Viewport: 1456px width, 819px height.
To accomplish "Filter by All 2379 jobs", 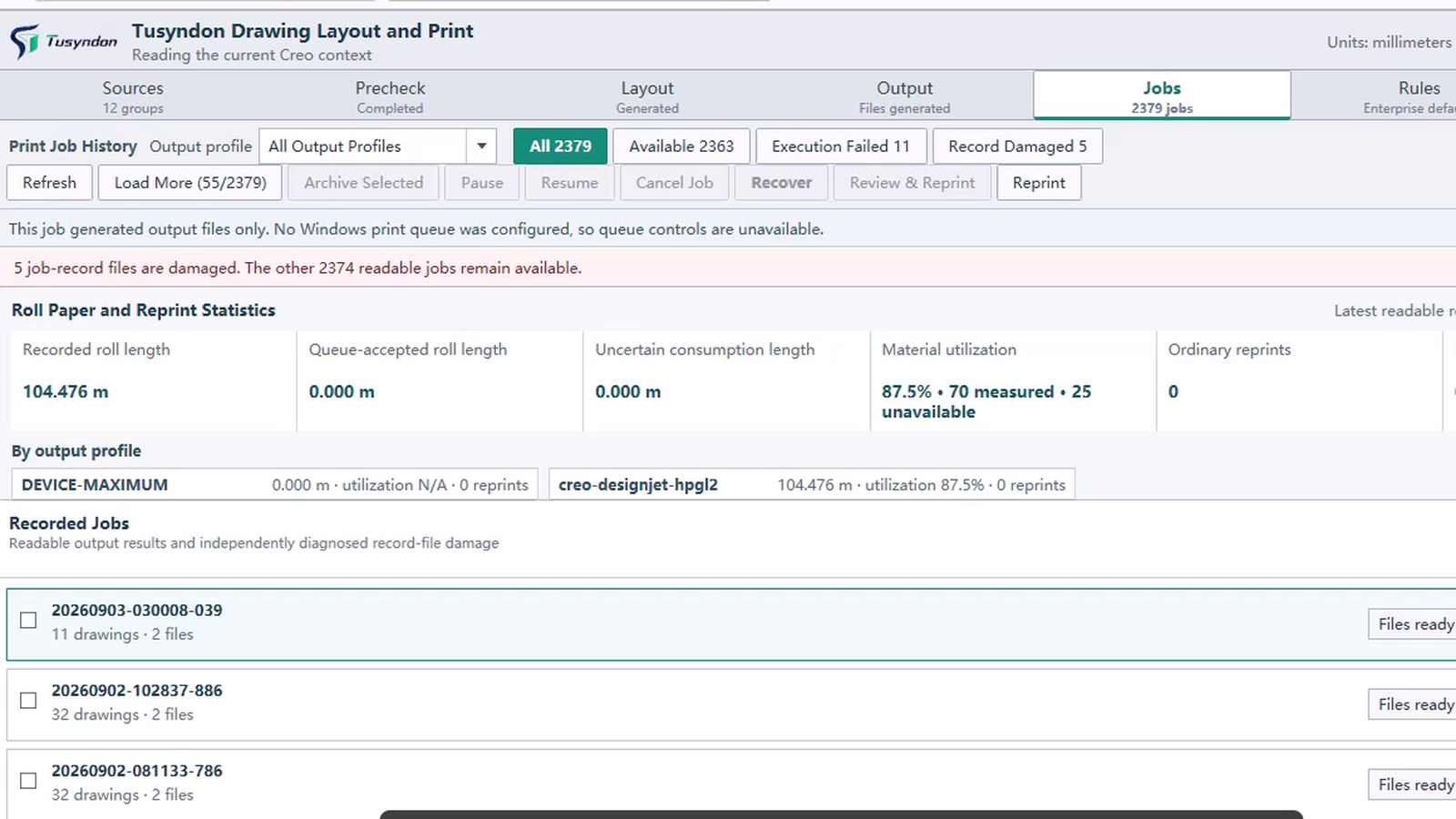I will [561, 146].
